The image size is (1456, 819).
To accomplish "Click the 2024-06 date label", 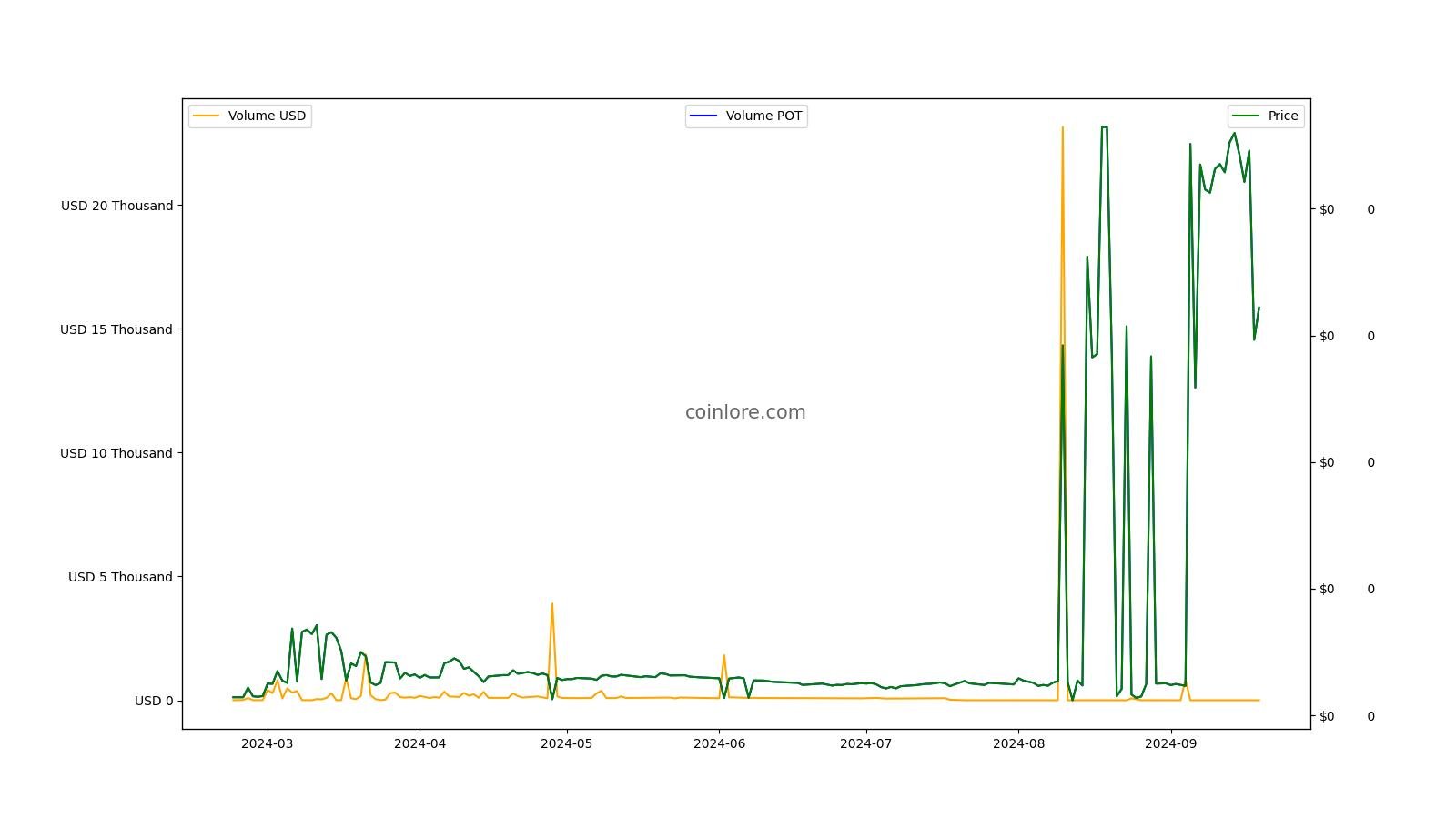I will 719,743.
